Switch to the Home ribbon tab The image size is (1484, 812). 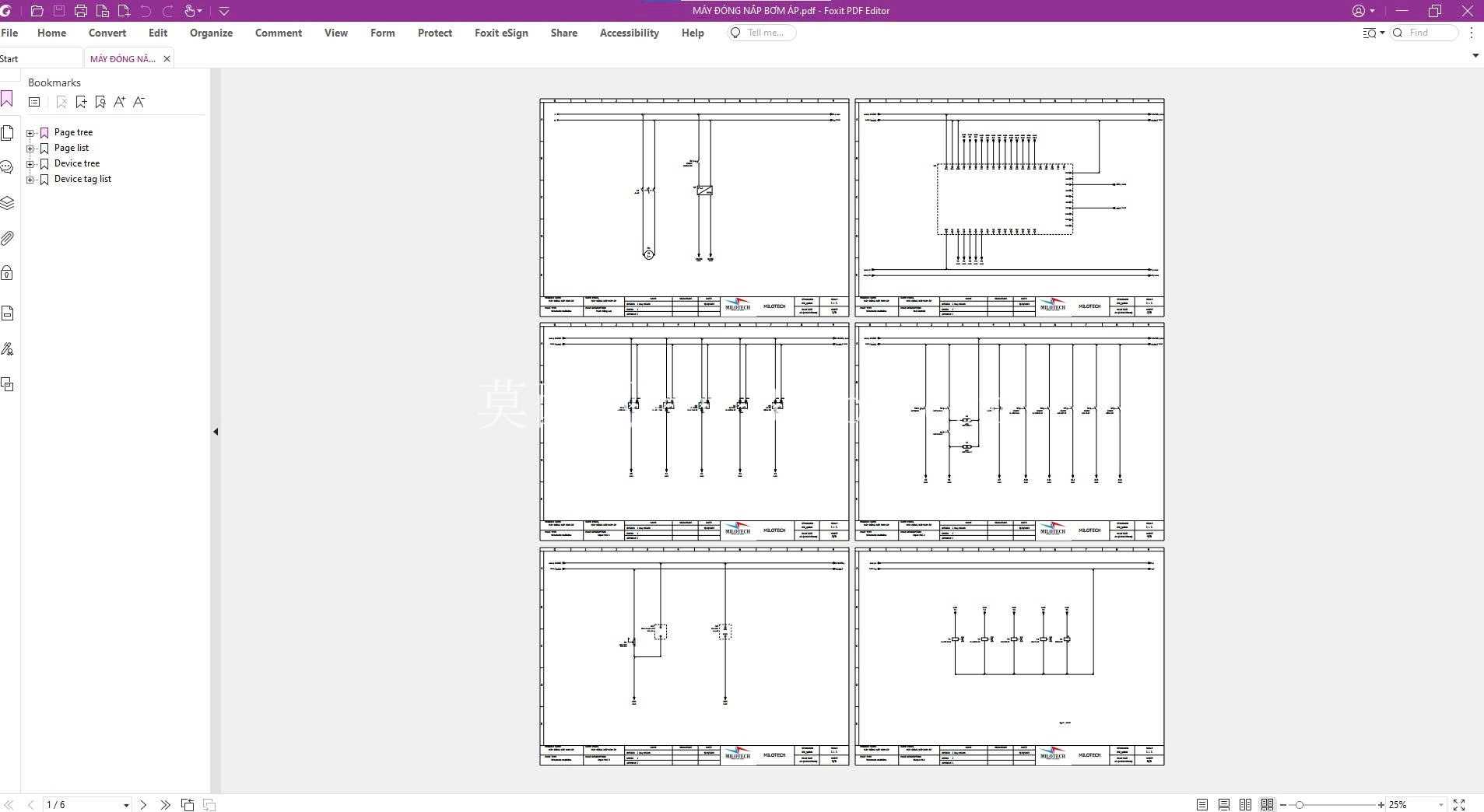(x=51, y=33)
